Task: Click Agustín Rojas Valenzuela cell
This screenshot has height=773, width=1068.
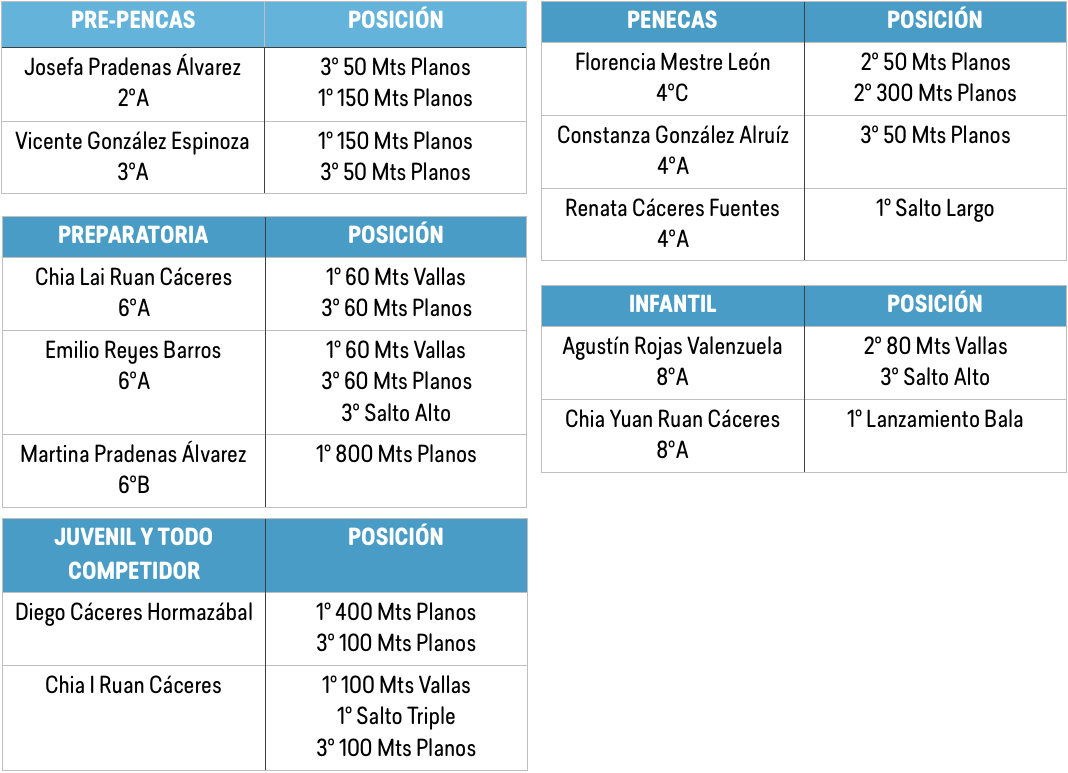Action: click(x=672, y=362)
